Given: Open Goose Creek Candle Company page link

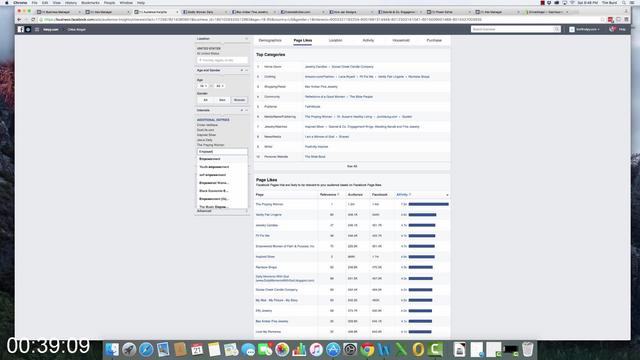Looking at the screenshot, I should pos(277,290).
